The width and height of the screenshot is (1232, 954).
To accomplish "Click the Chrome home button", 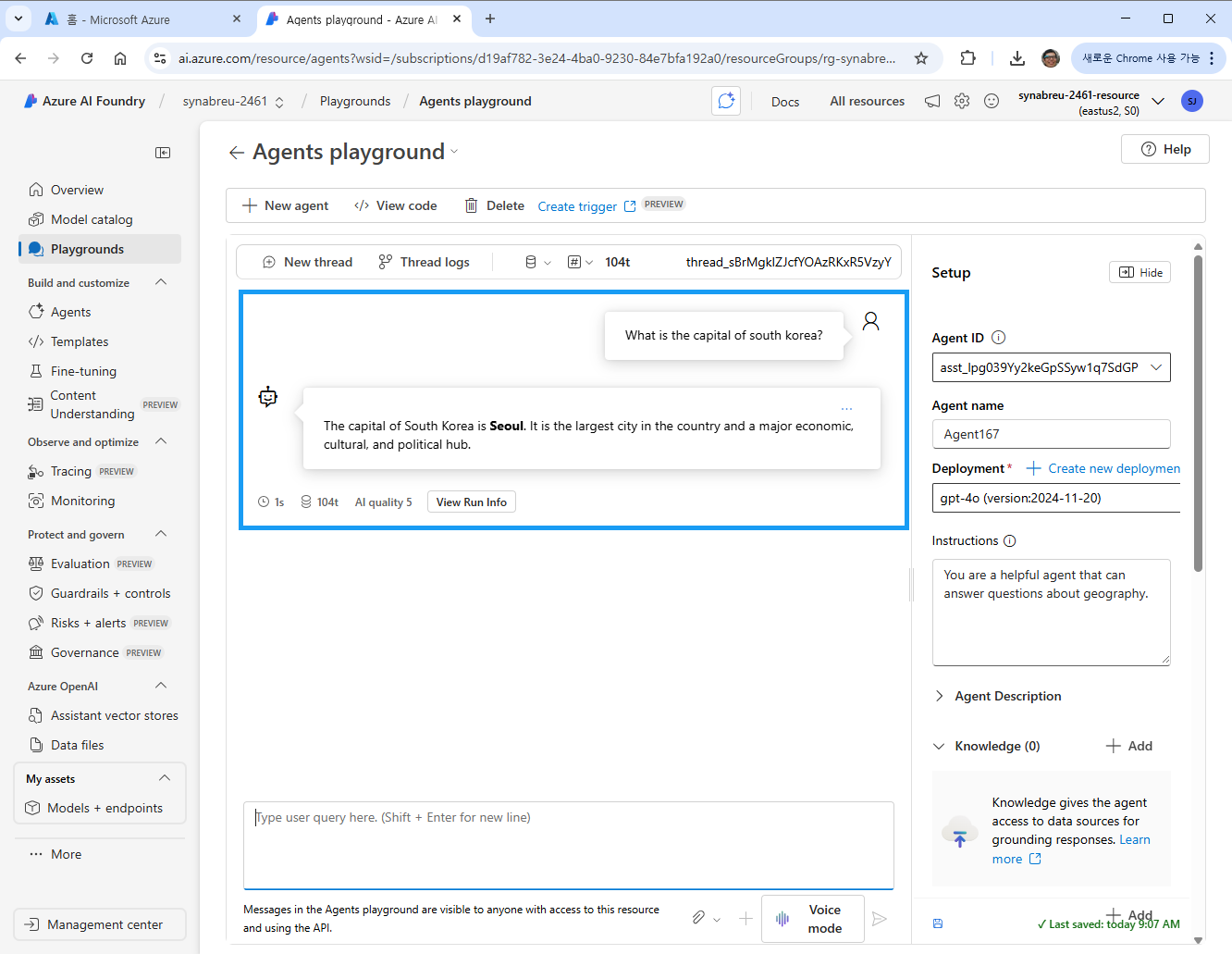I will [120, 58].
